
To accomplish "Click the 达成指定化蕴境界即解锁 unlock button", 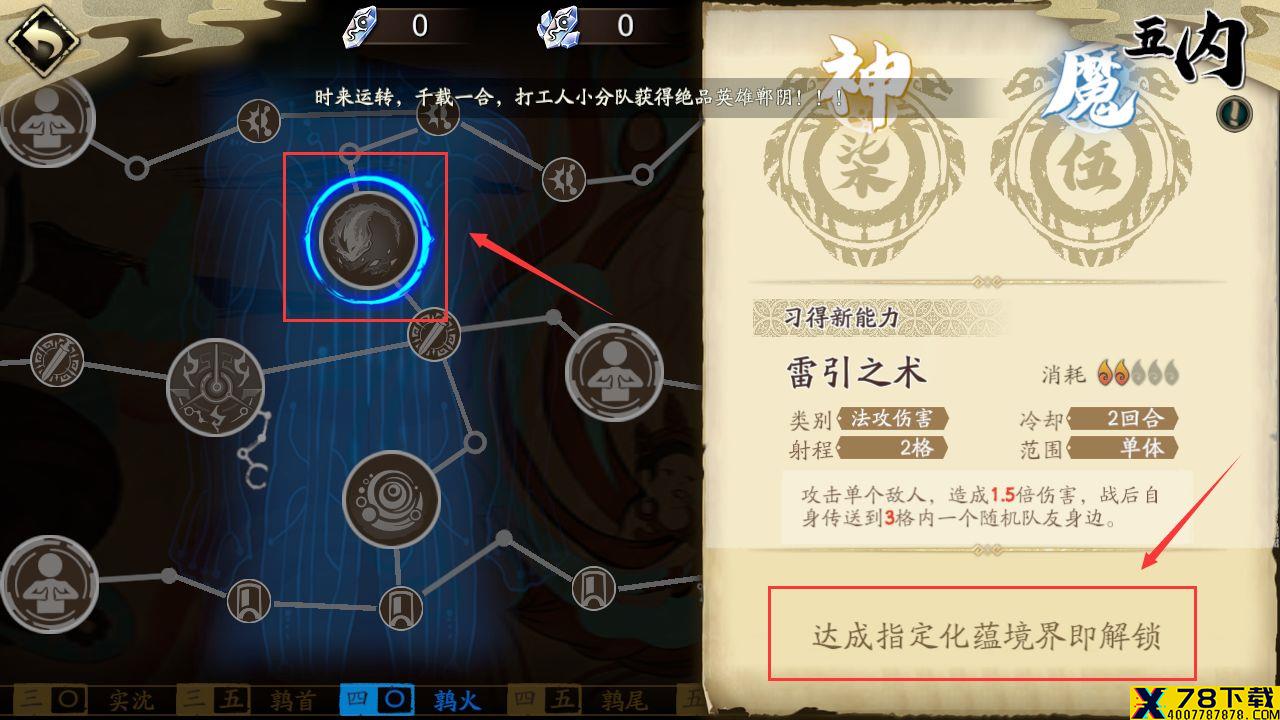I will coord(982,634).
